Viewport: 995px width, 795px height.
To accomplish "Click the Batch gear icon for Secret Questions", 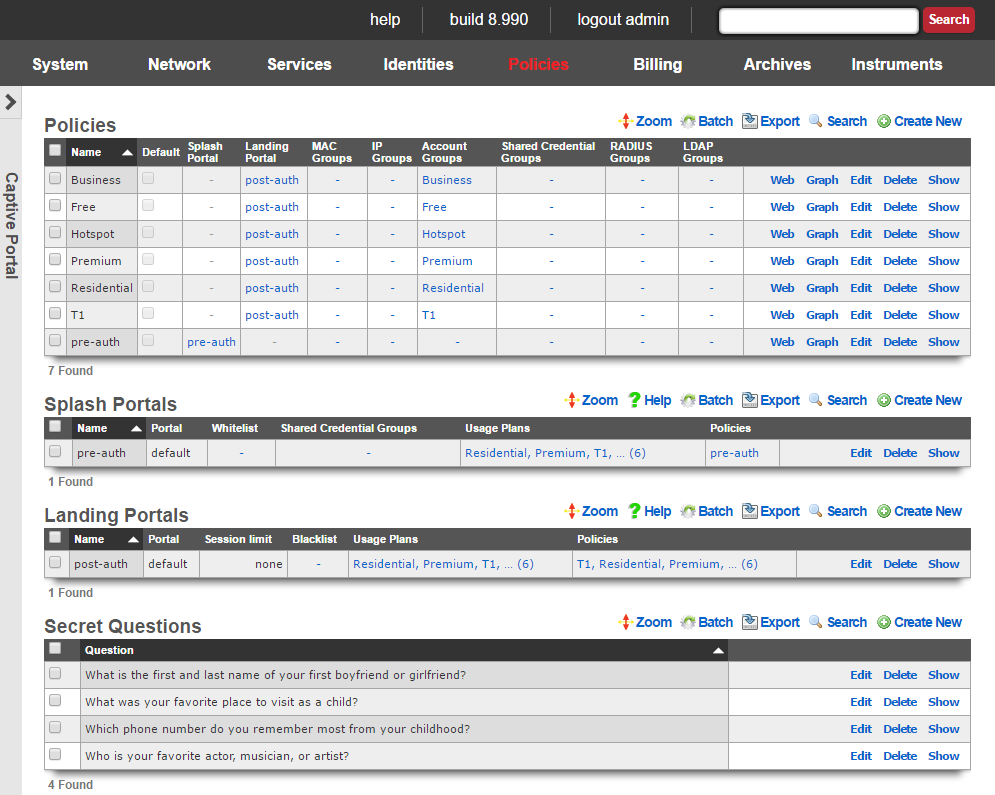I will 688,622.
